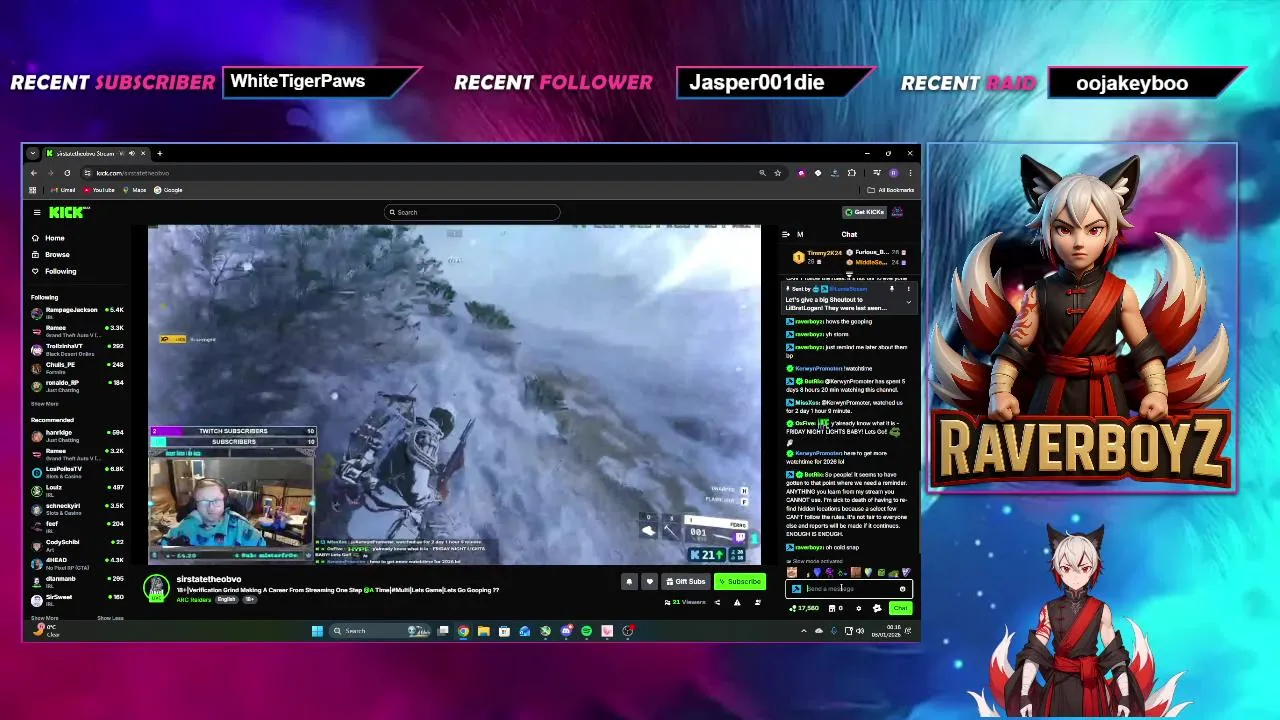The image size is (1280, 720).
Task: Open schneckyirl in Recommended list
Action: pos(77,508)
